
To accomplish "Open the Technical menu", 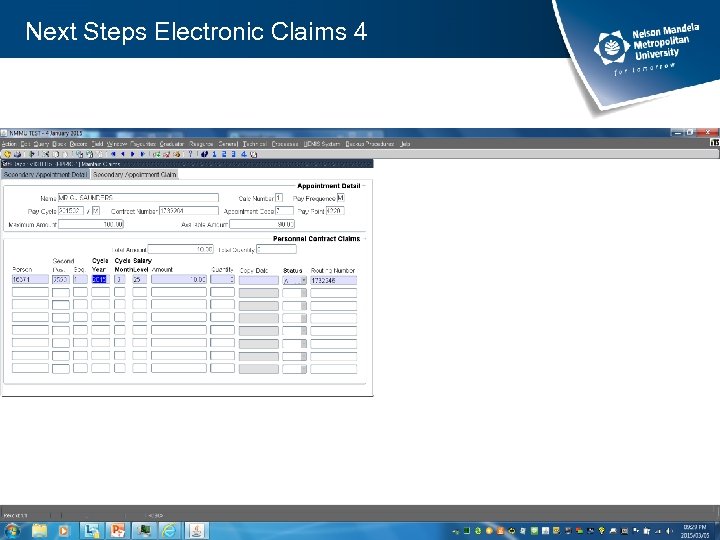I will 254,144.
